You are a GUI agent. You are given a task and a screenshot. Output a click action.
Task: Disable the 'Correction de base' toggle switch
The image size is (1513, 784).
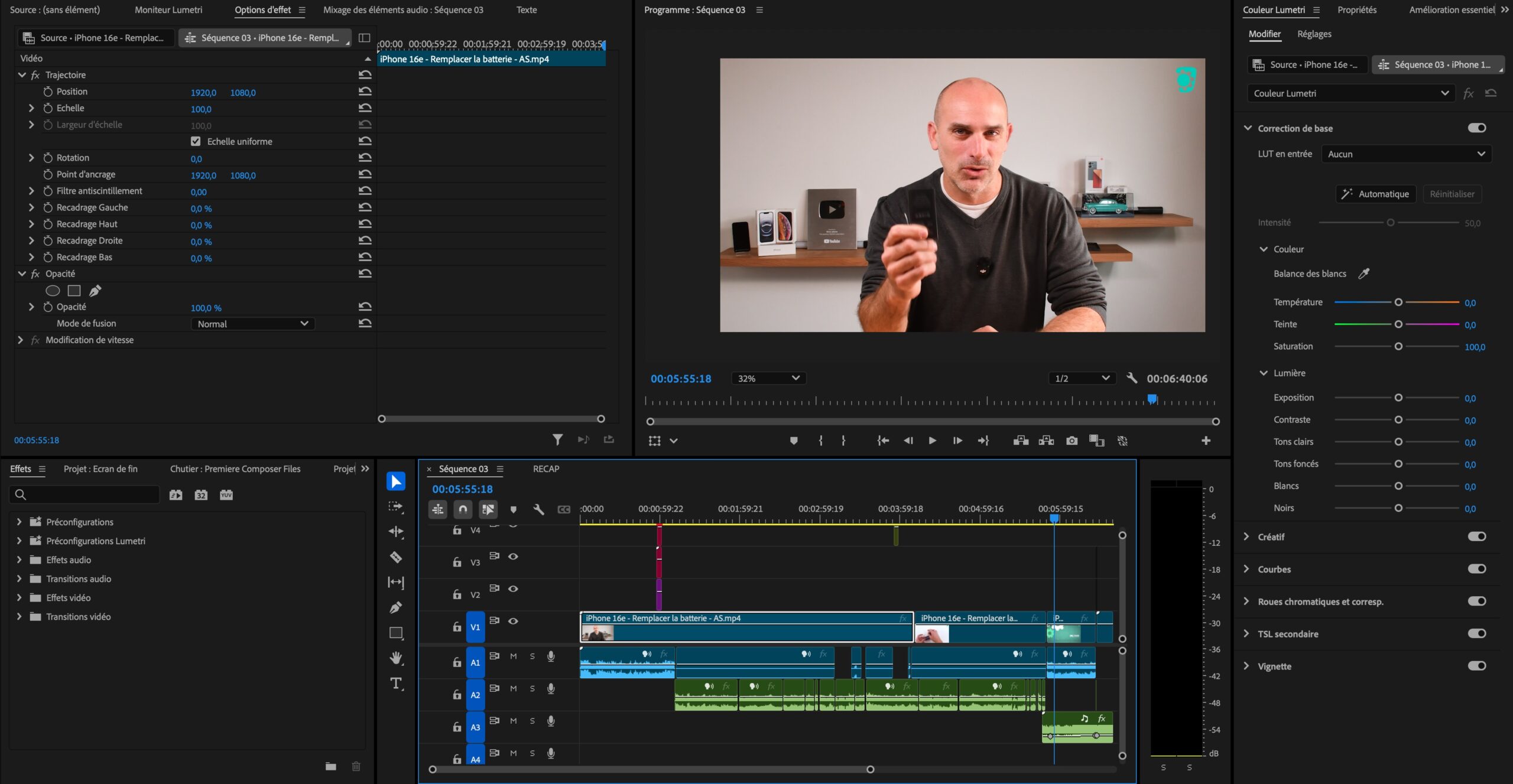coord(1477,128)
